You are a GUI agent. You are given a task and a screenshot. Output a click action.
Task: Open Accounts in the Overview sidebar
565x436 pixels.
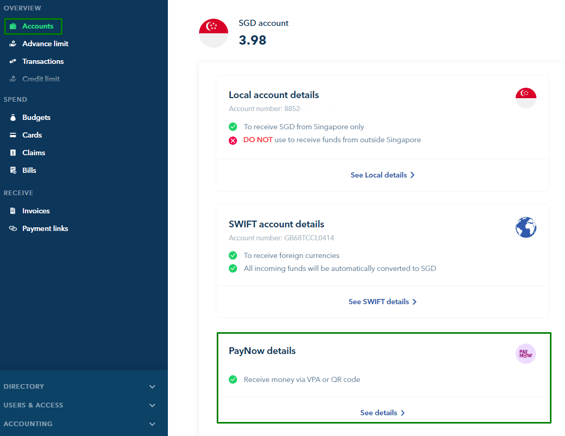[x=33, y=26]
